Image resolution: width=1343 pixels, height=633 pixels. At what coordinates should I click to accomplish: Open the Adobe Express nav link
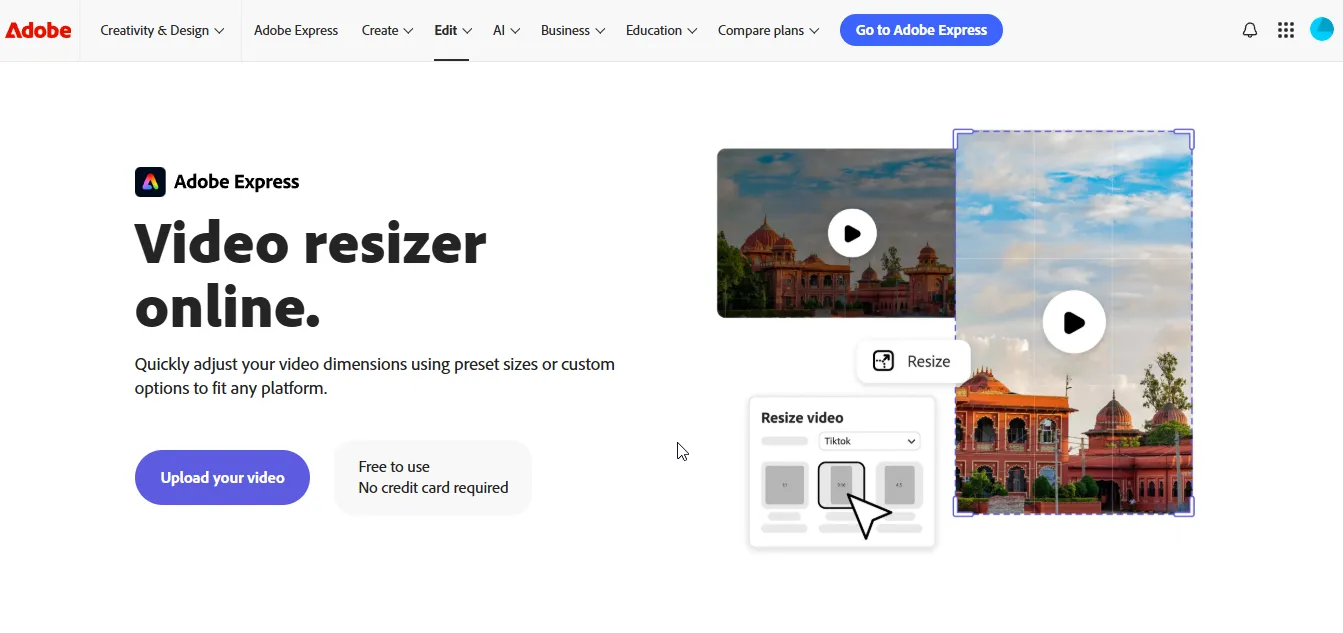(x=296, y=30)
